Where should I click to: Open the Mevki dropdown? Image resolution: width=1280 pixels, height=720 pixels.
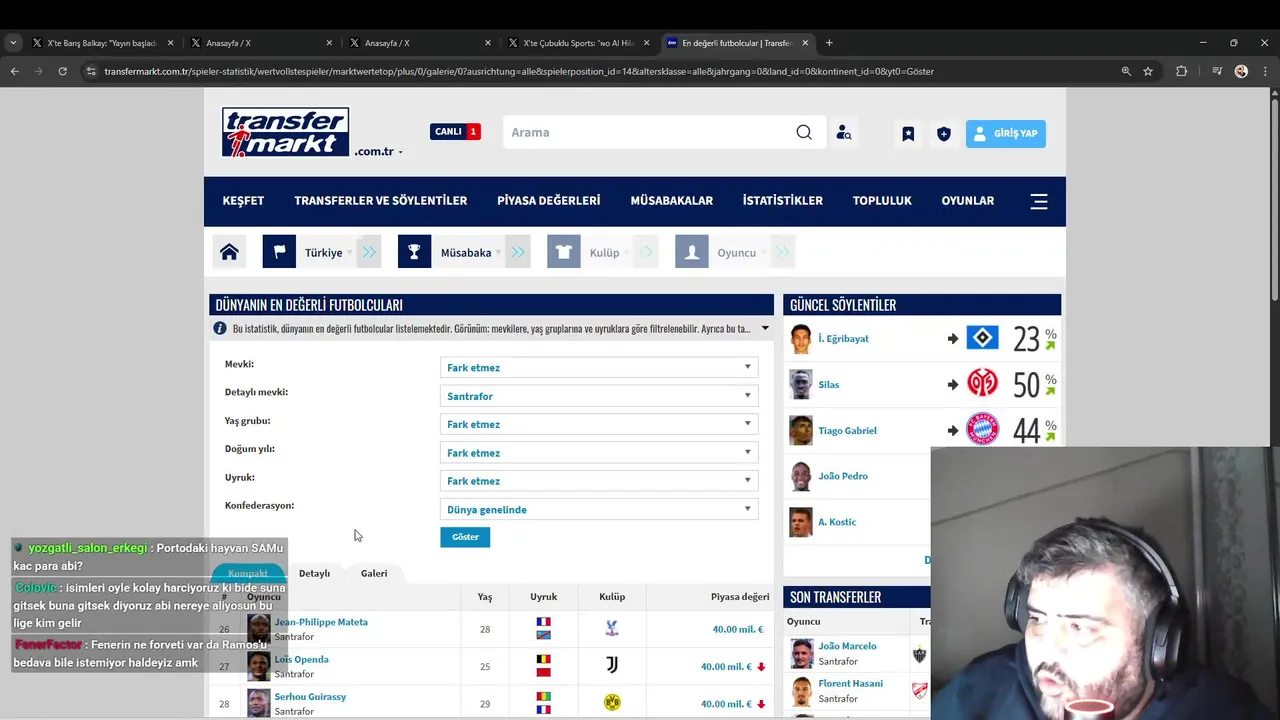(x=599, y=367)
